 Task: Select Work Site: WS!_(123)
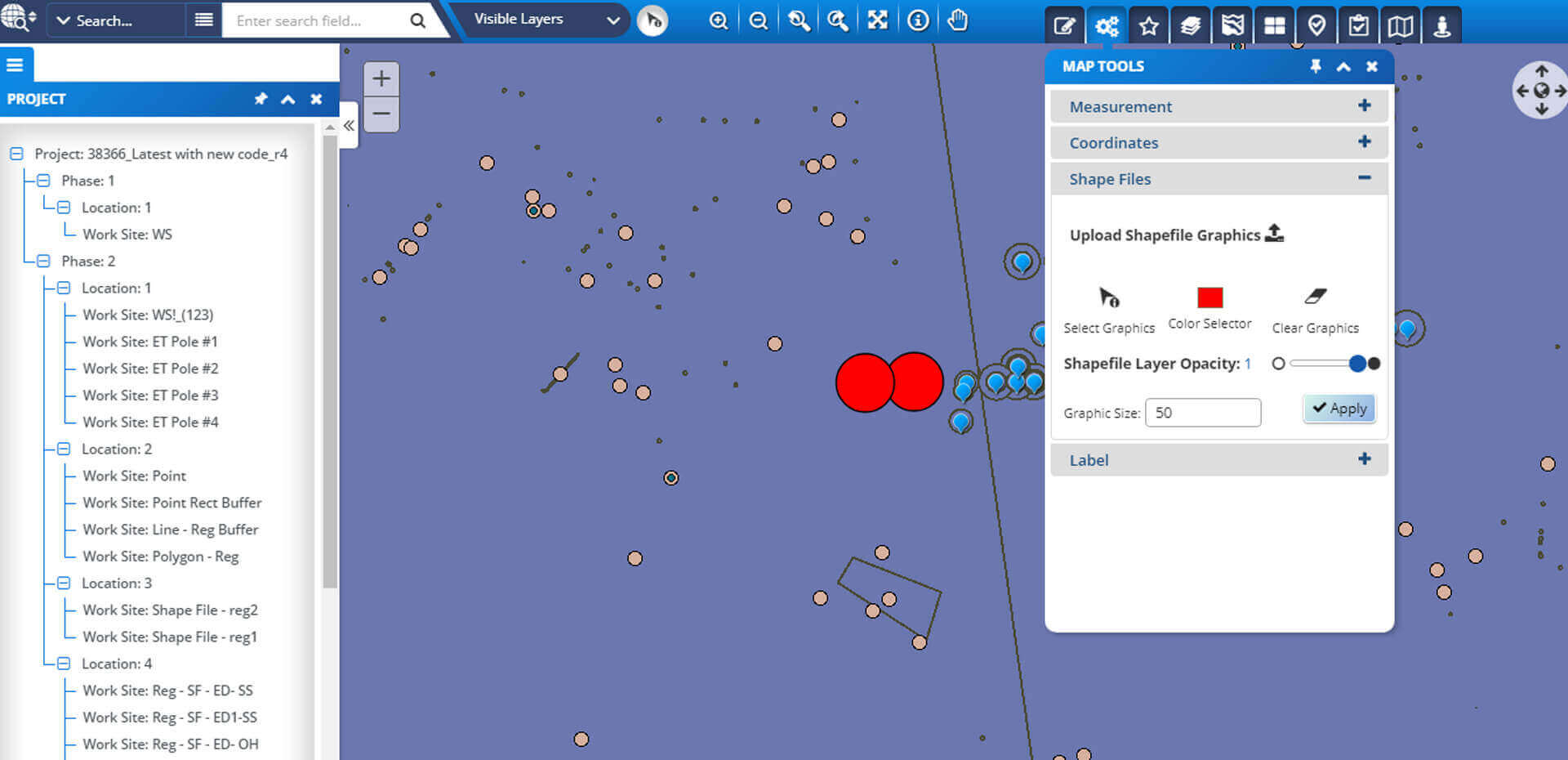coord(148,315)
